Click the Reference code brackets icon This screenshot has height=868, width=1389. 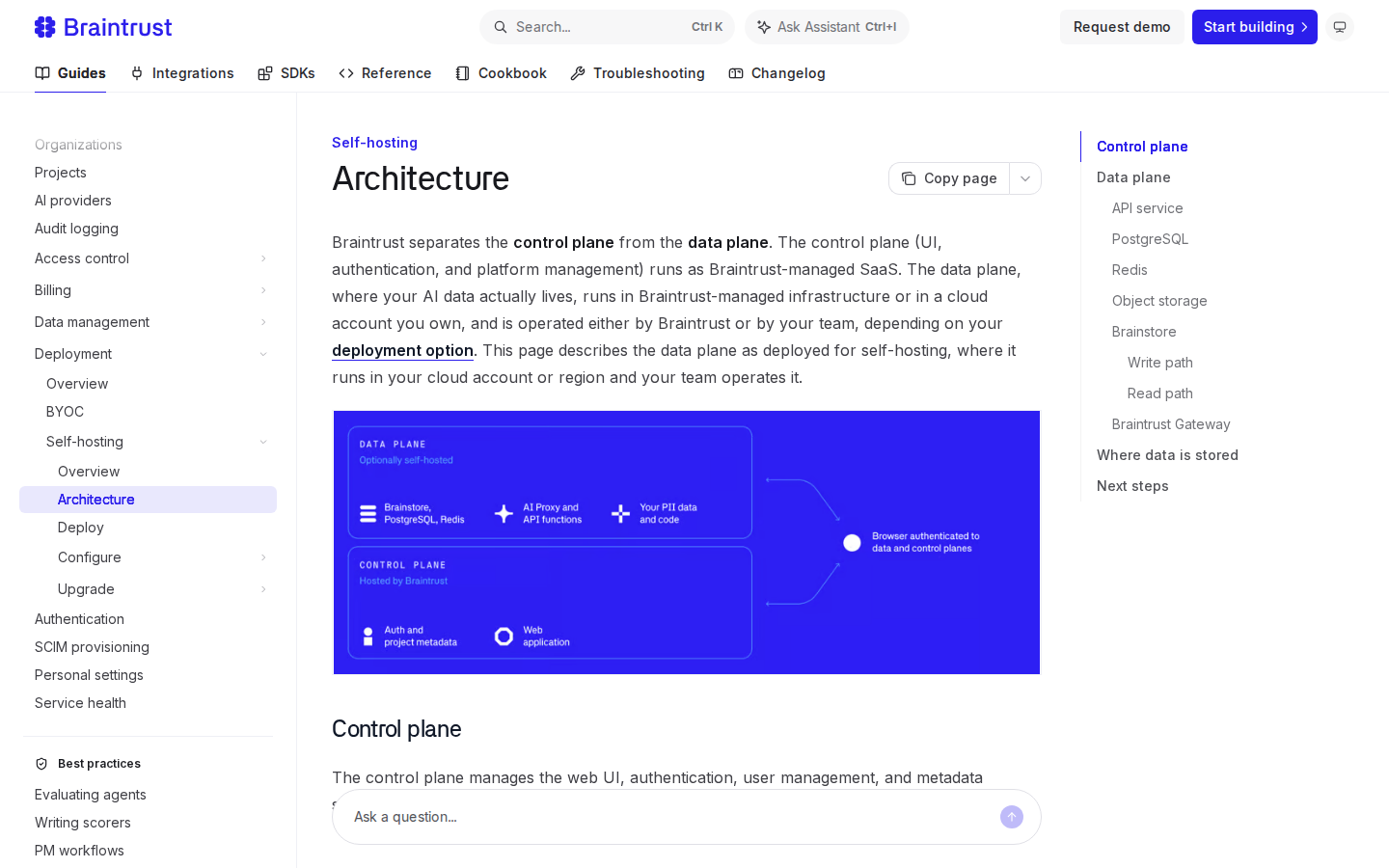[x=346, y=73]
